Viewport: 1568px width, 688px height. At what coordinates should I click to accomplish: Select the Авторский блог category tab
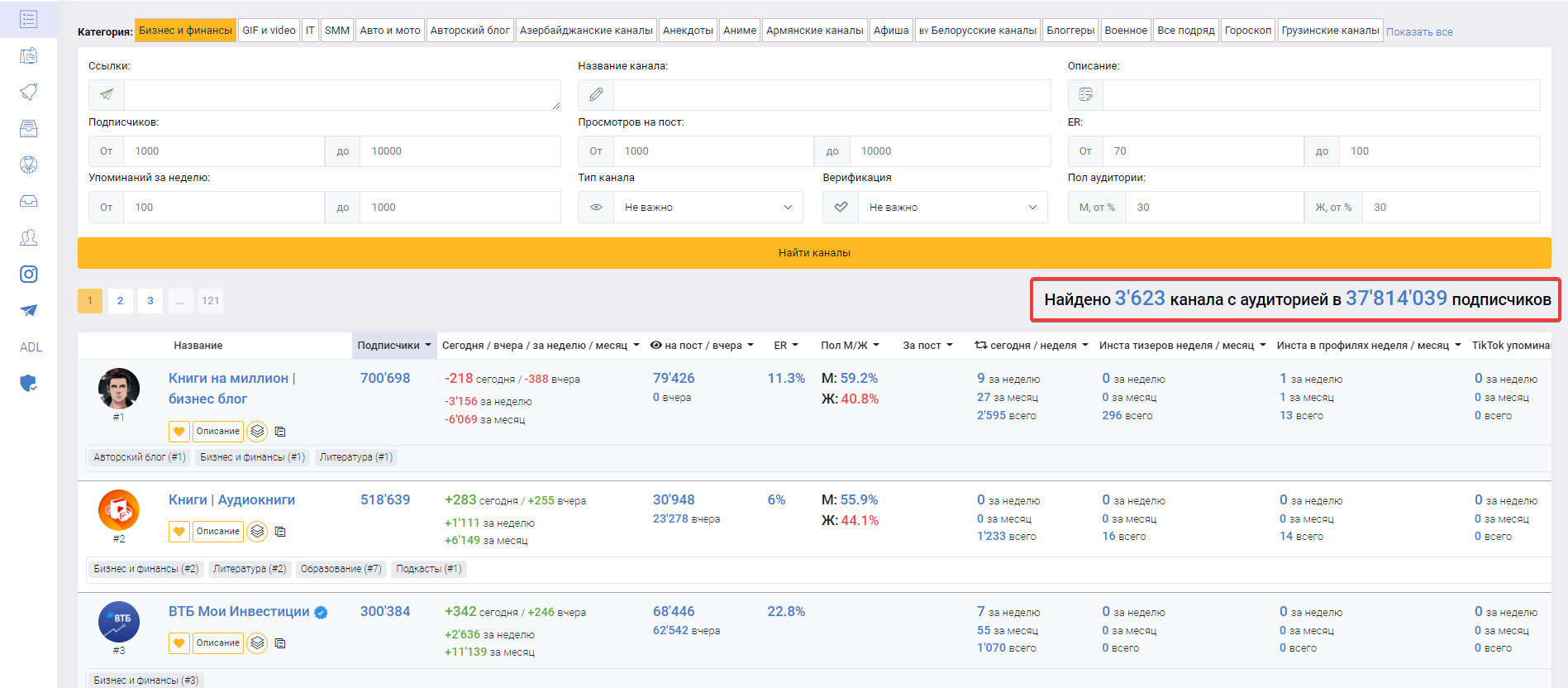(x=469, y=31)
